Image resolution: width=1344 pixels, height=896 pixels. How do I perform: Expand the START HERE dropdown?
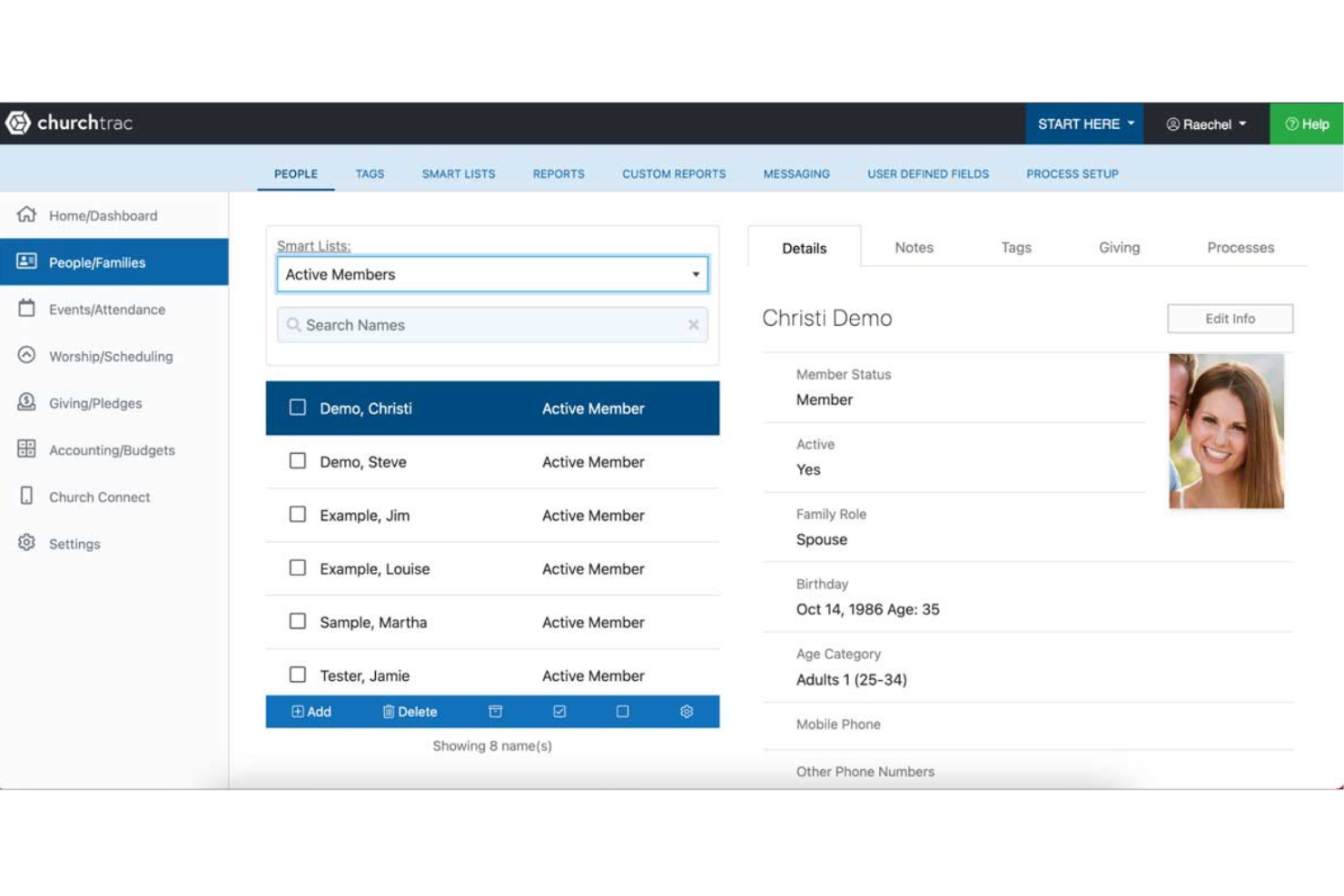click(1085, 123)
